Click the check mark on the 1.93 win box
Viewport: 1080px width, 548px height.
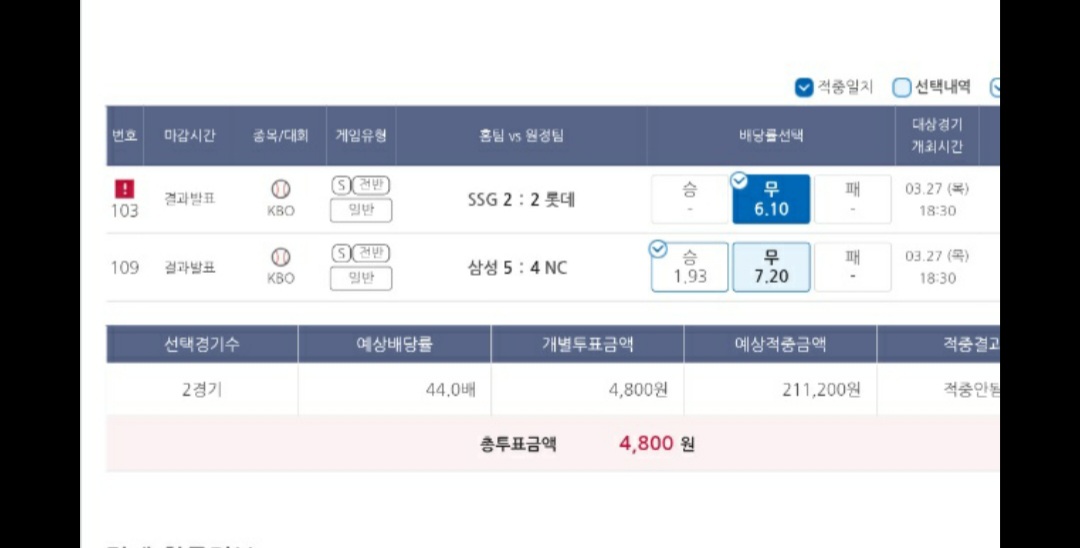point(658,249)
